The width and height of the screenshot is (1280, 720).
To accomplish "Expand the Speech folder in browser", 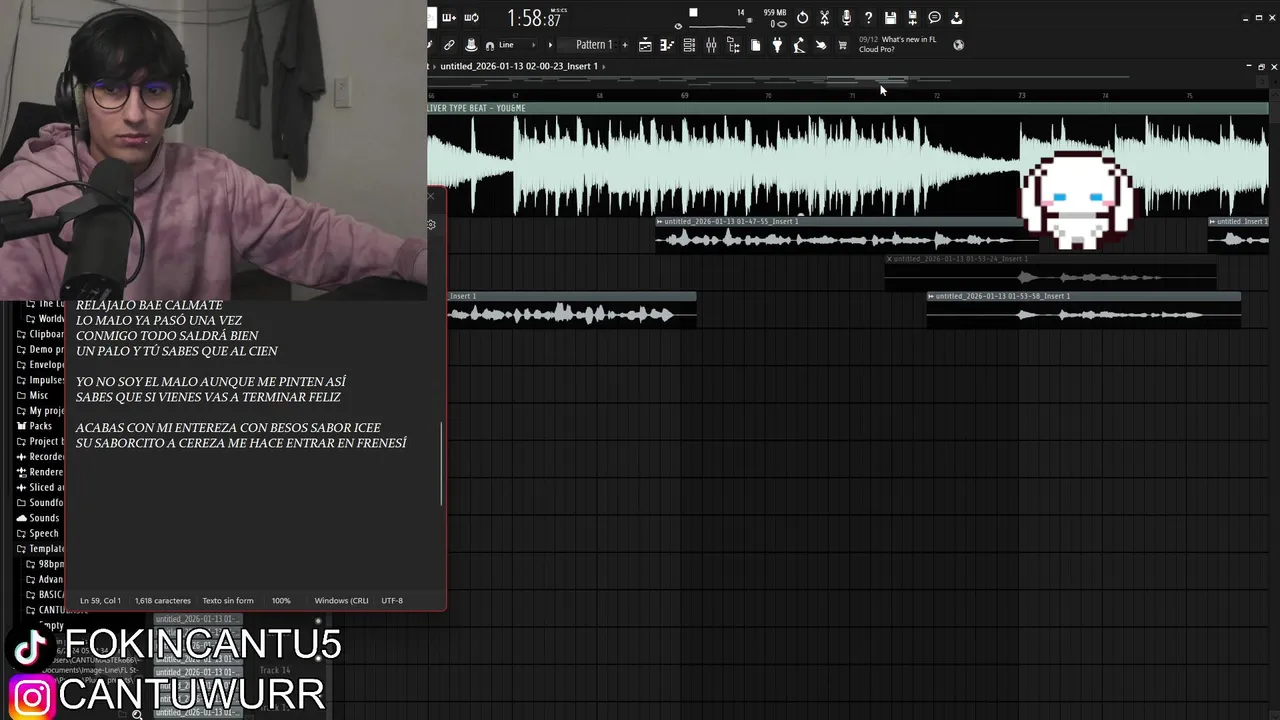I will click(38, 533).
